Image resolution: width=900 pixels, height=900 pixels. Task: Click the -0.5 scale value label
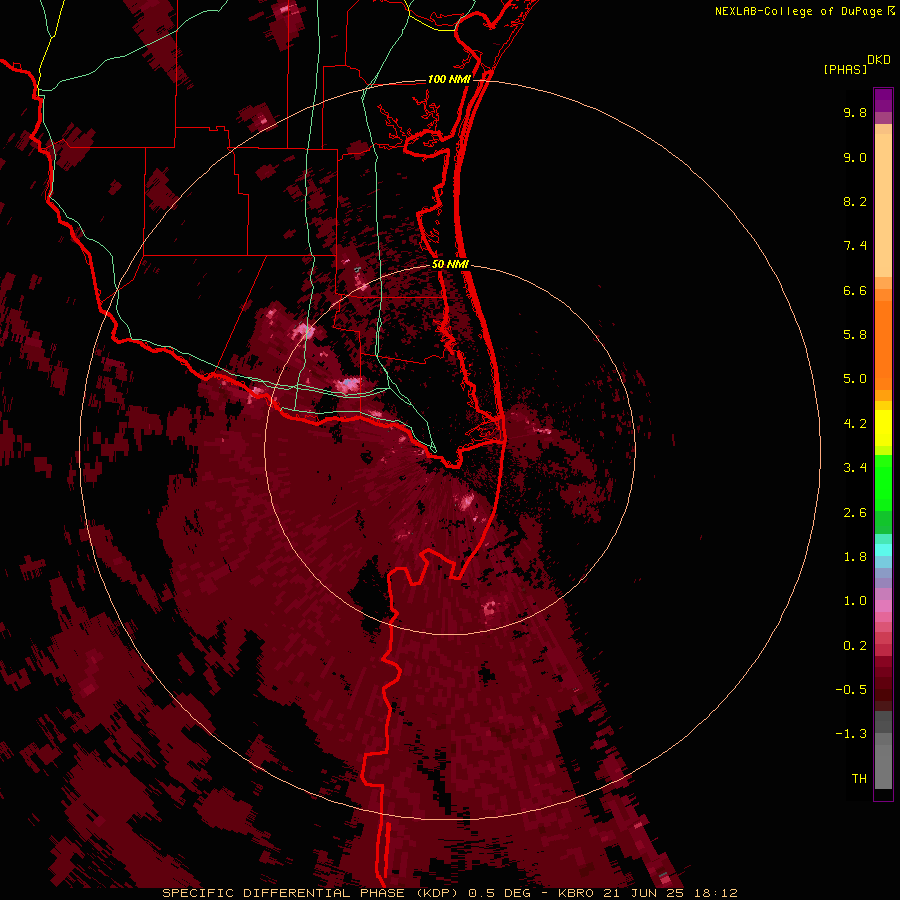pyautogui.click(x=851, y=690)
